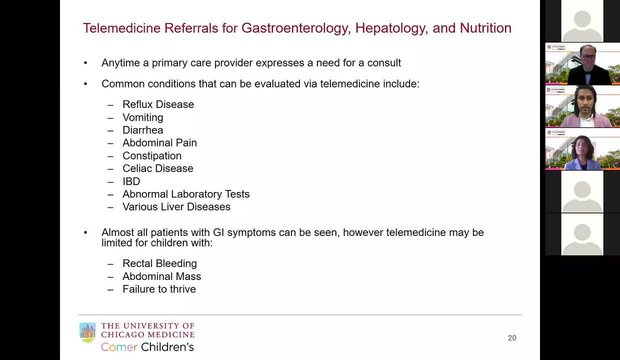This screenshot has width=620, height=360.
Task: Click the Abnormal Laboratory Tests item
Action: pyautogui.click(x=186, y=194)
